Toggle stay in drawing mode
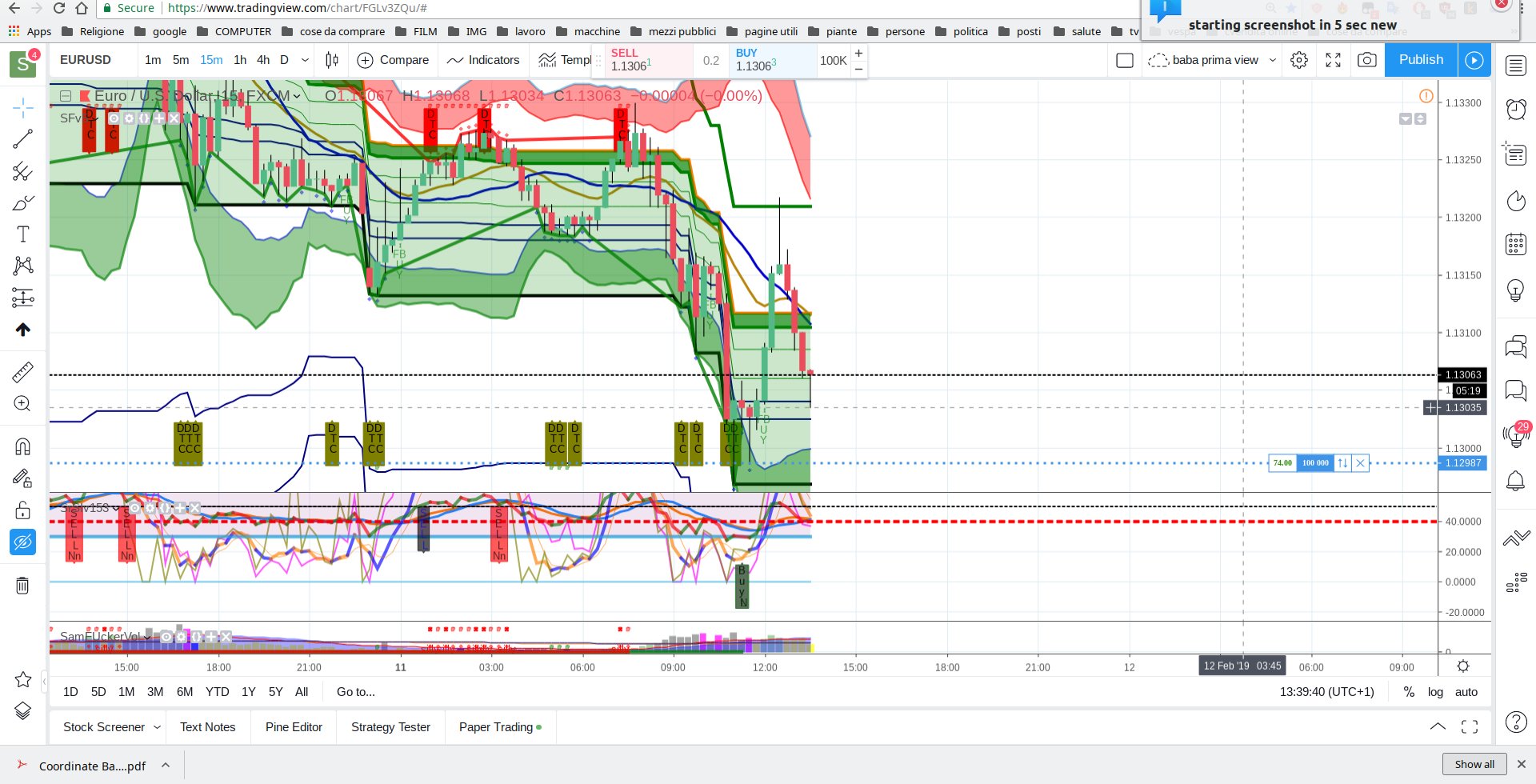This screenshot has width=1536, height=784. 22,478
